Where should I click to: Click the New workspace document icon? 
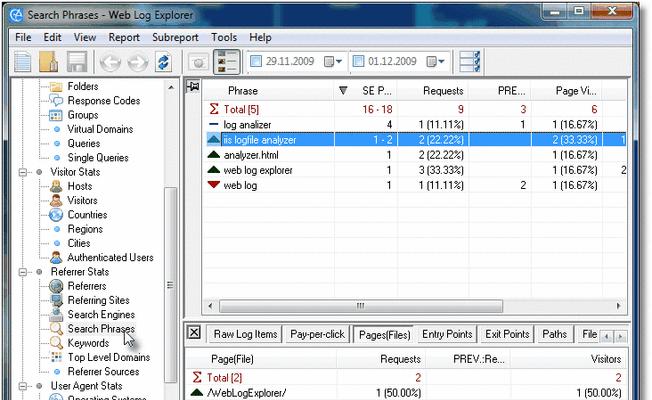click(22, 62)
